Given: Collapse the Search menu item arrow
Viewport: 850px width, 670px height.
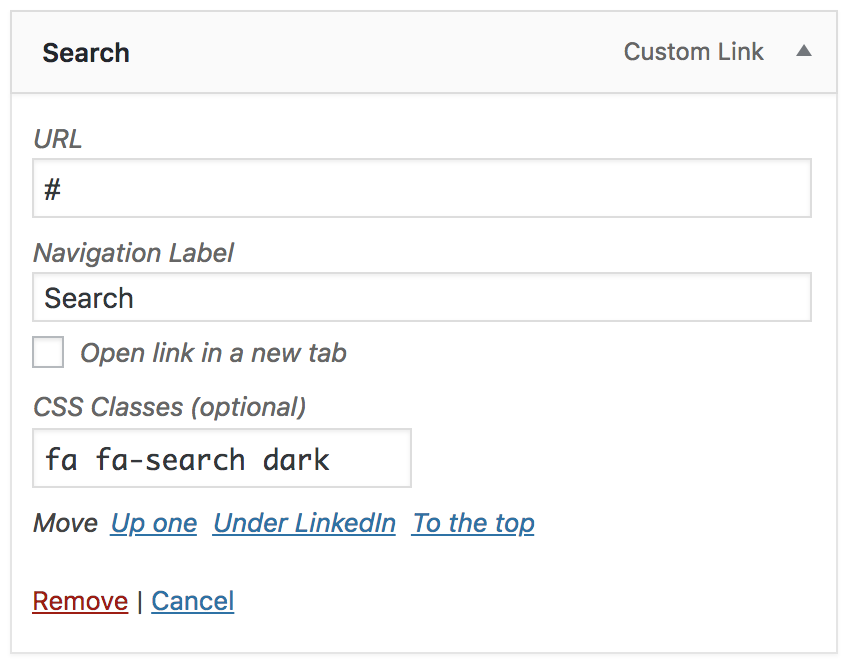Looking at the screenshot, I should [803, 52].
